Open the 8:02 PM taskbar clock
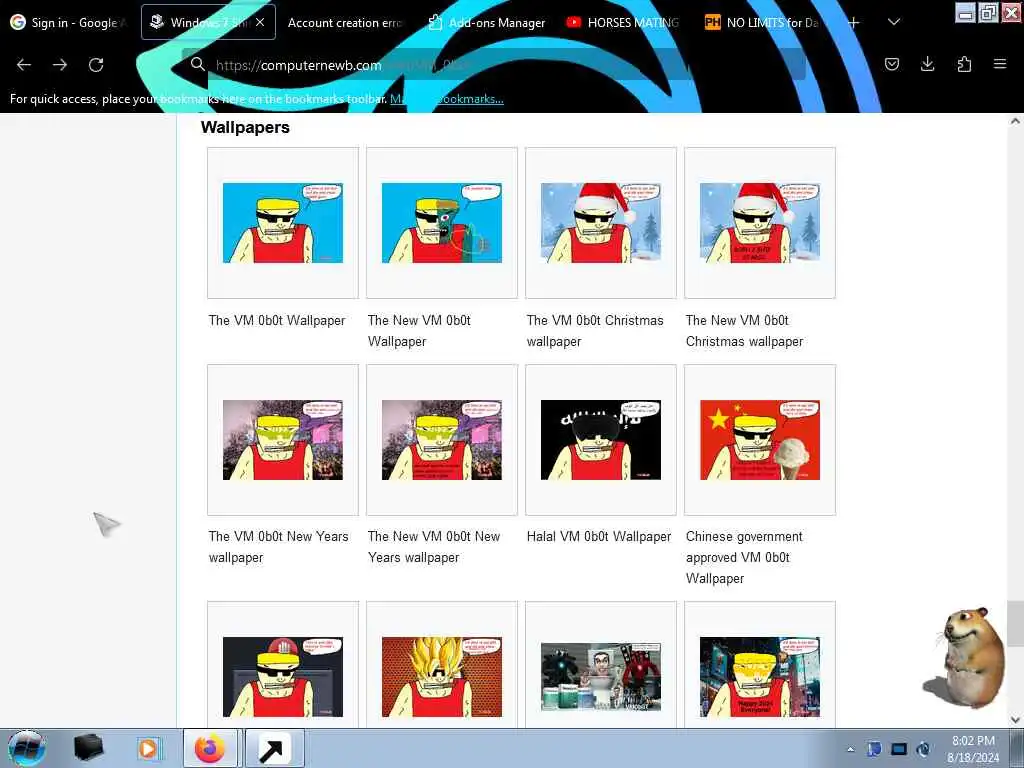Image resolution: width=1024 pixels, height=768 pixels. click(973, 749)
